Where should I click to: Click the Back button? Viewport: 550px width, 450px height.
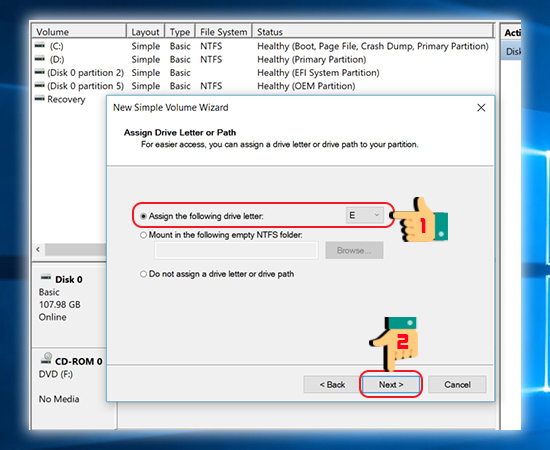[332, 385]
